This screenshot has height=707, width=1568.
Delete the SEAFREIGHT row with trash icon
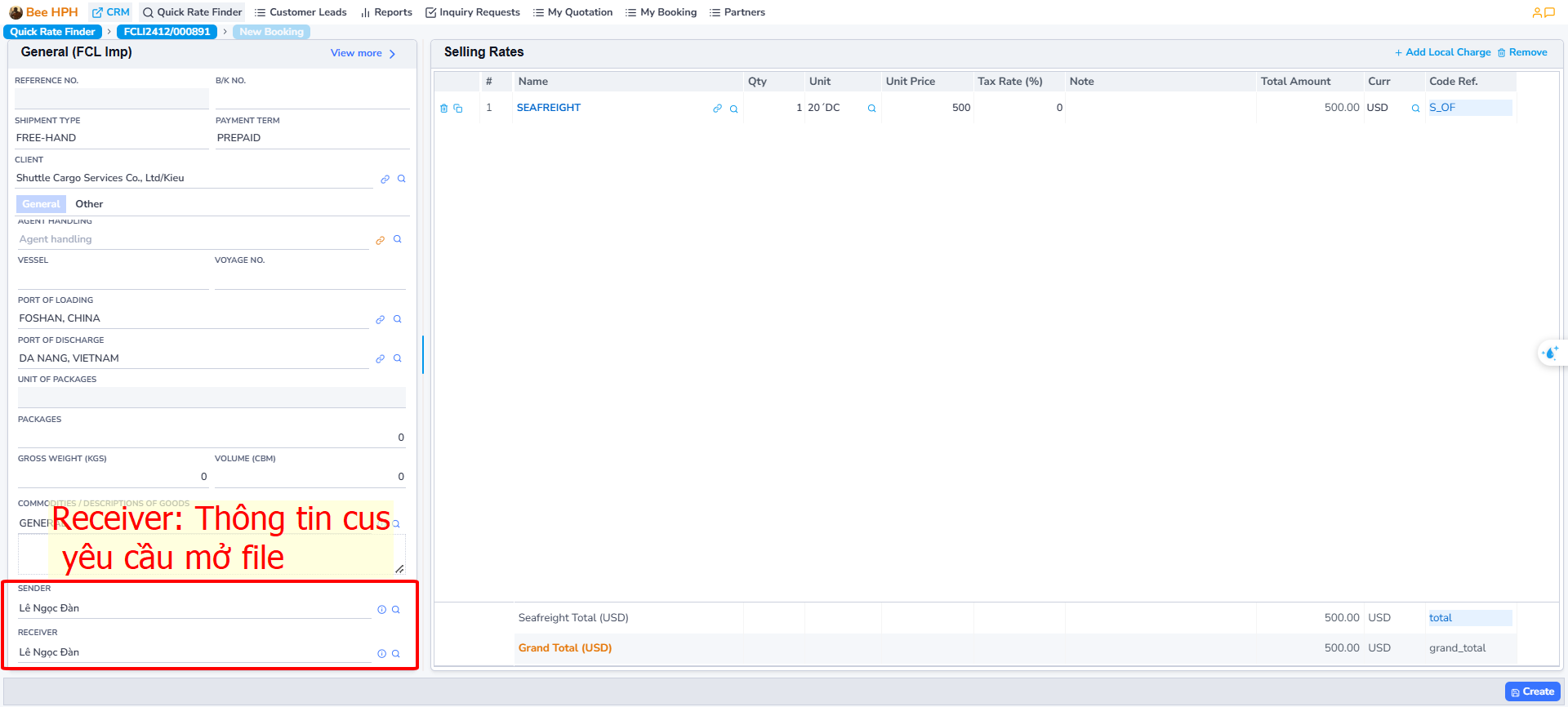pos(444,109)
